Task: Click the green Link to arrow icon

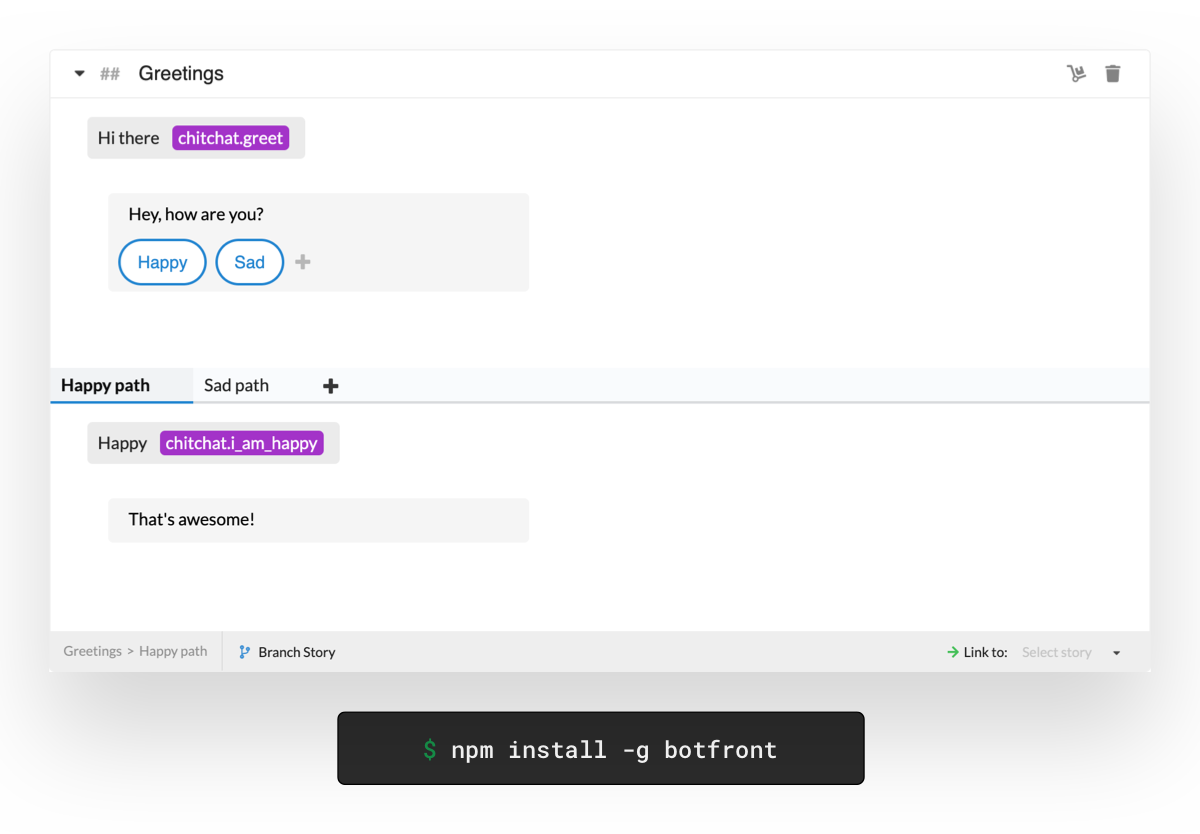Action: [951, 651]
